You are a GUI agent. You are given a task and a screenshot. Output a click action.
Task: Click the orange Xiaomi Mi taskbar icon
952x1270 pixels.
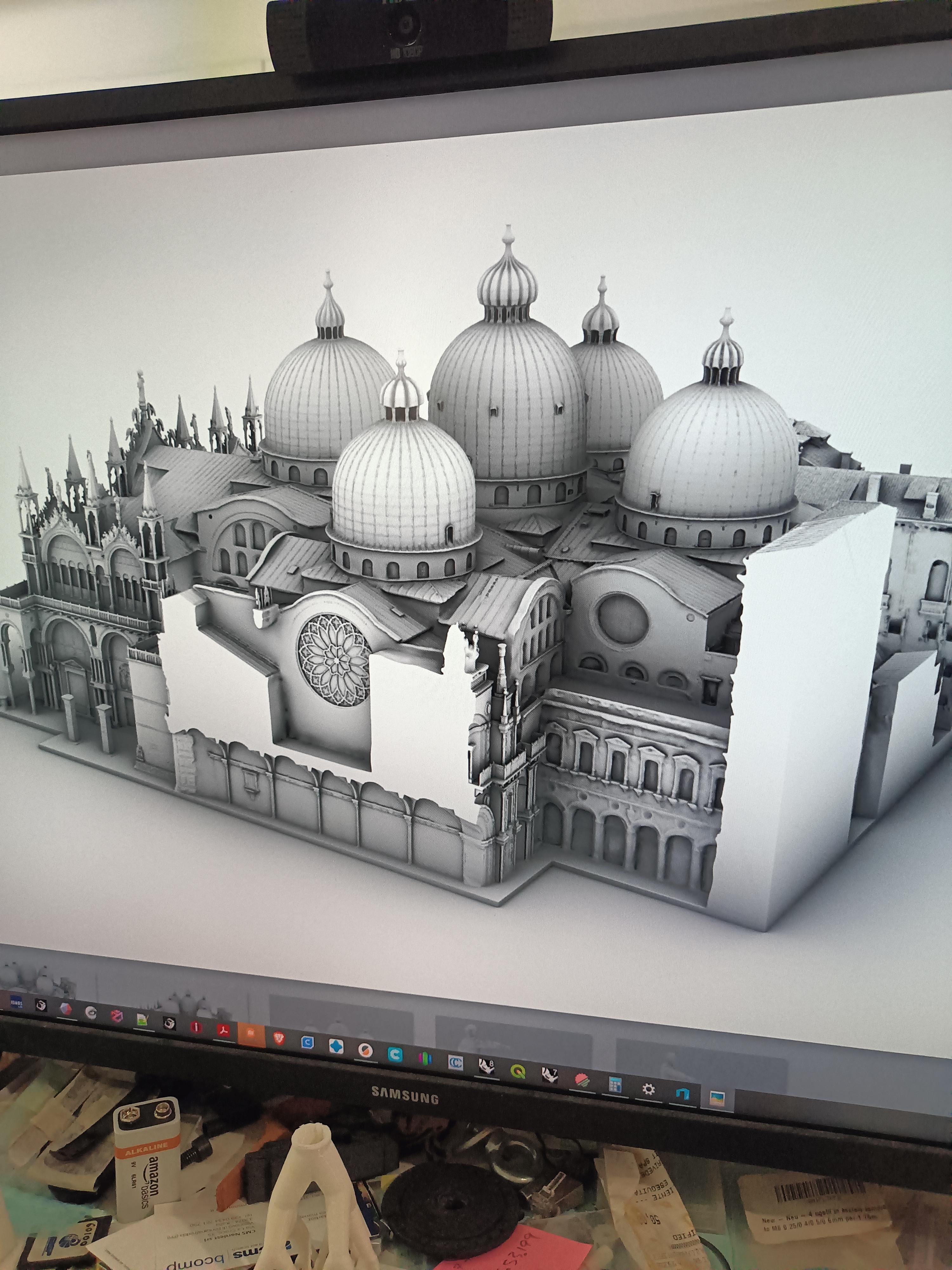tap(251, 1033)
